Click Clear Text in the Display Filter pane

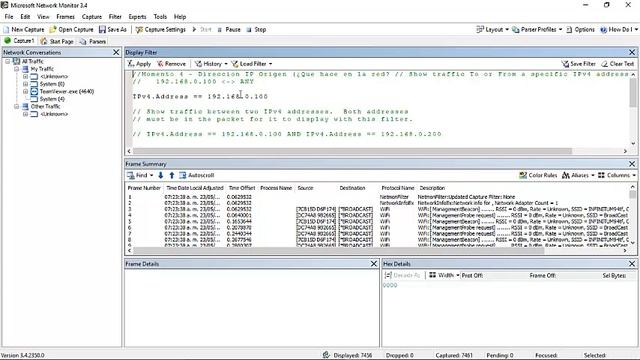(618, 64)
